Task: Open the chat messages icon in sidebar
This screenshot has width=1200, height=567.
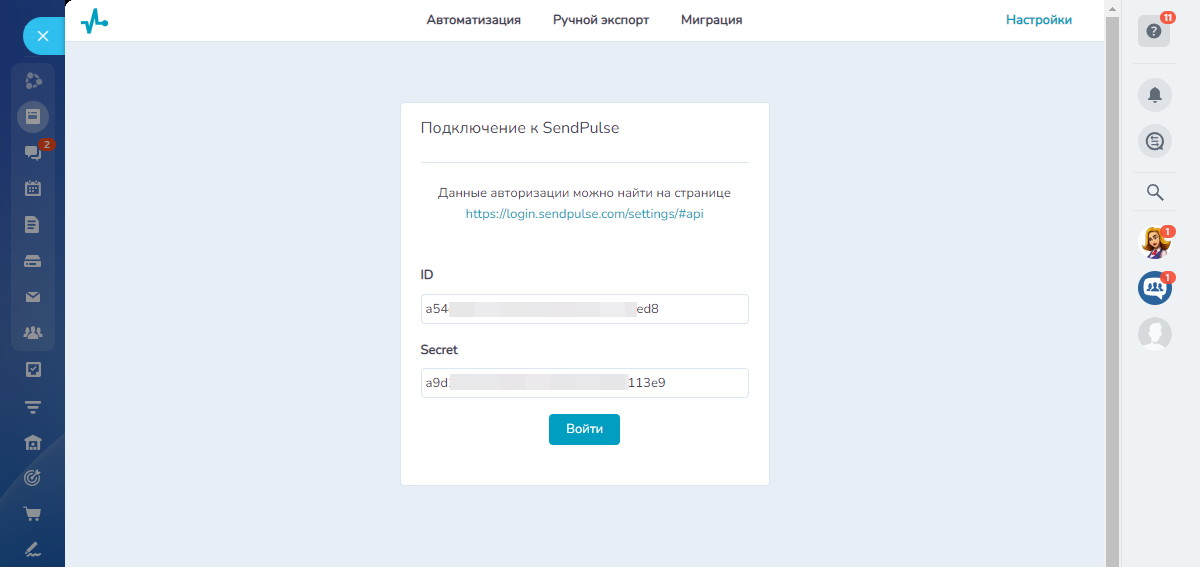Action: (x=33, y=152)
